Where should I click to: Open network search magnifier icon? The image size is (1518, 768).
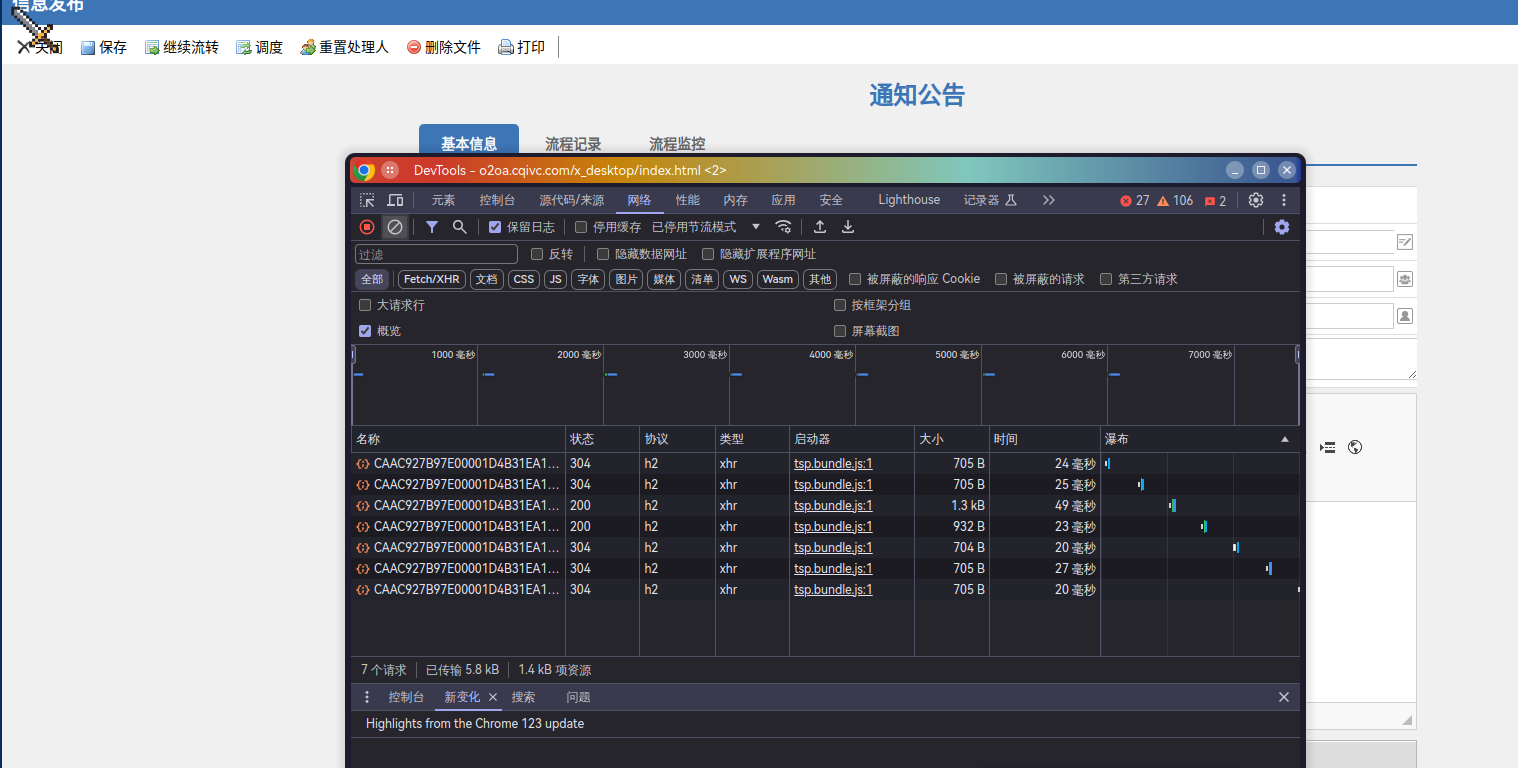[x=460, y=227]
